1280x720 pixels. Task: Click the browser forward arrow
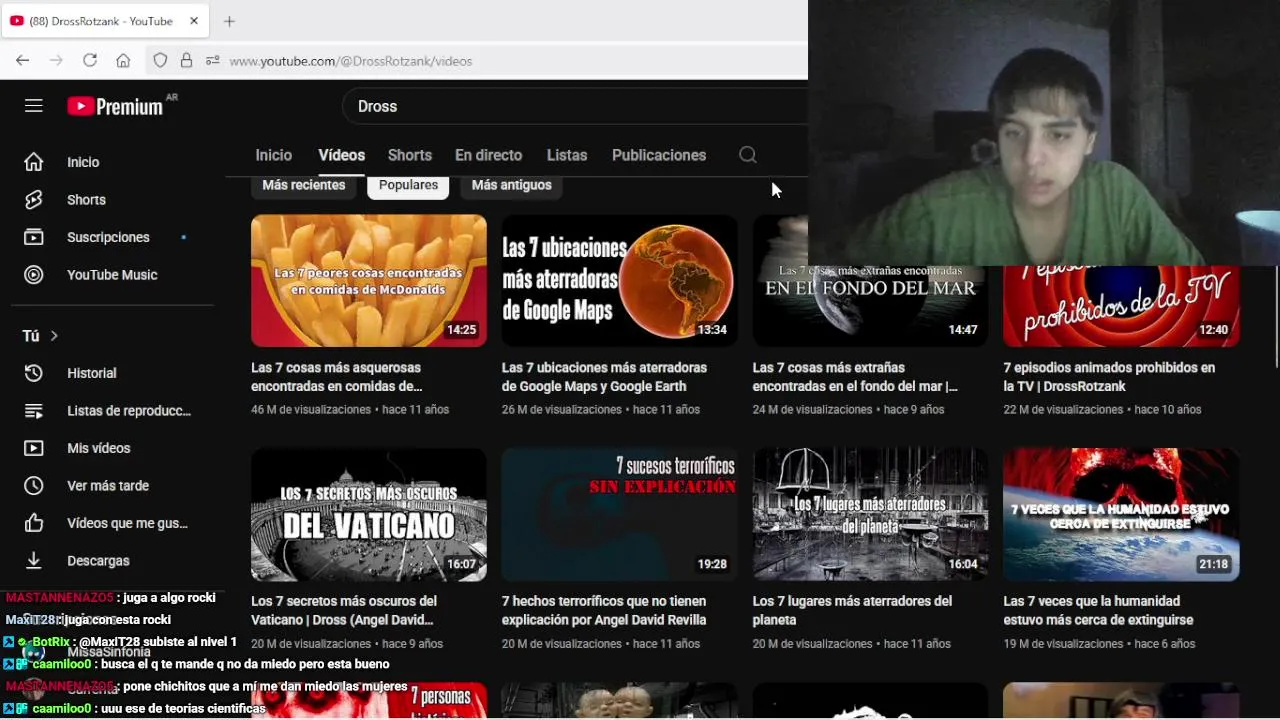(x=56, y=61)
